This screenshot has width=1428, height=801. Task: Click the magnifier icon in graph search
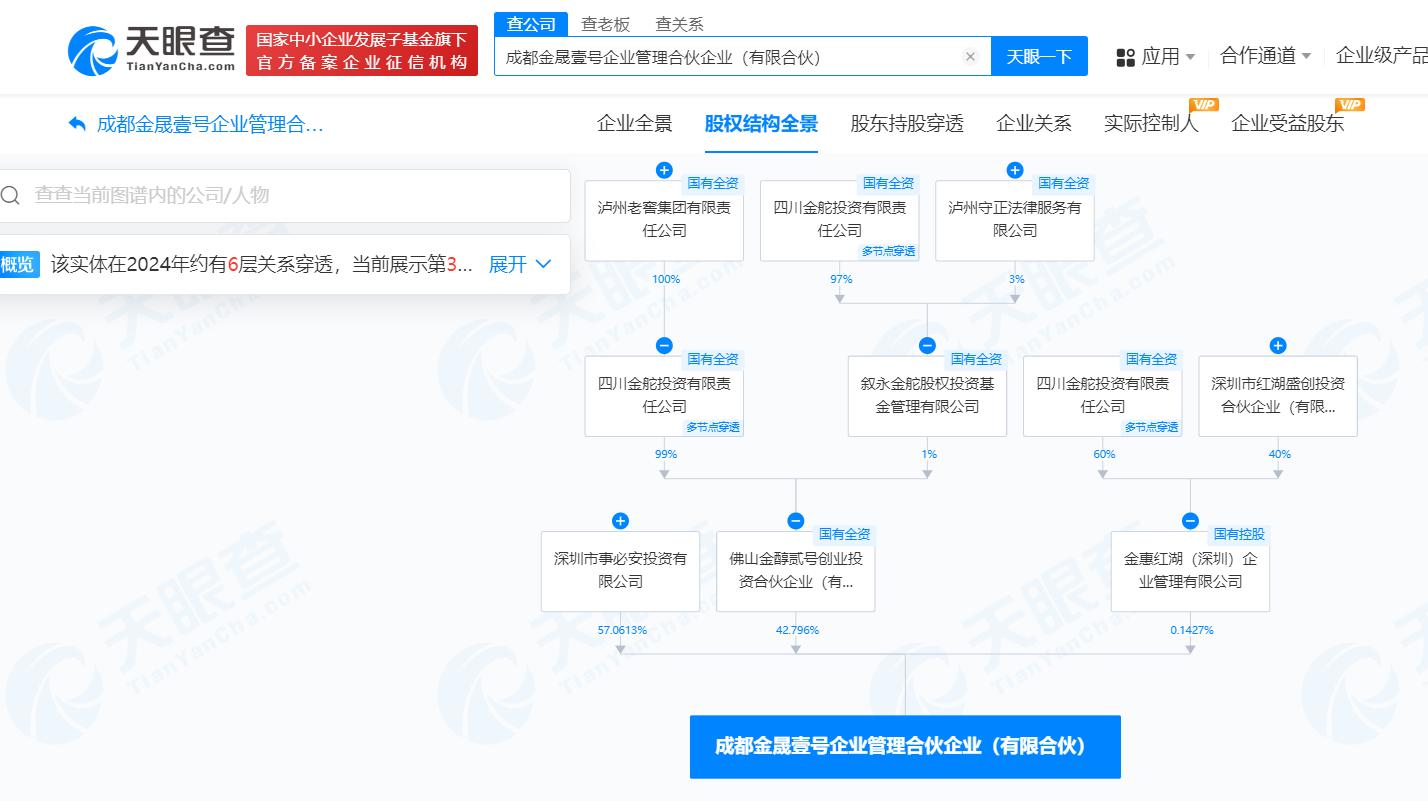tap(11, 195)
